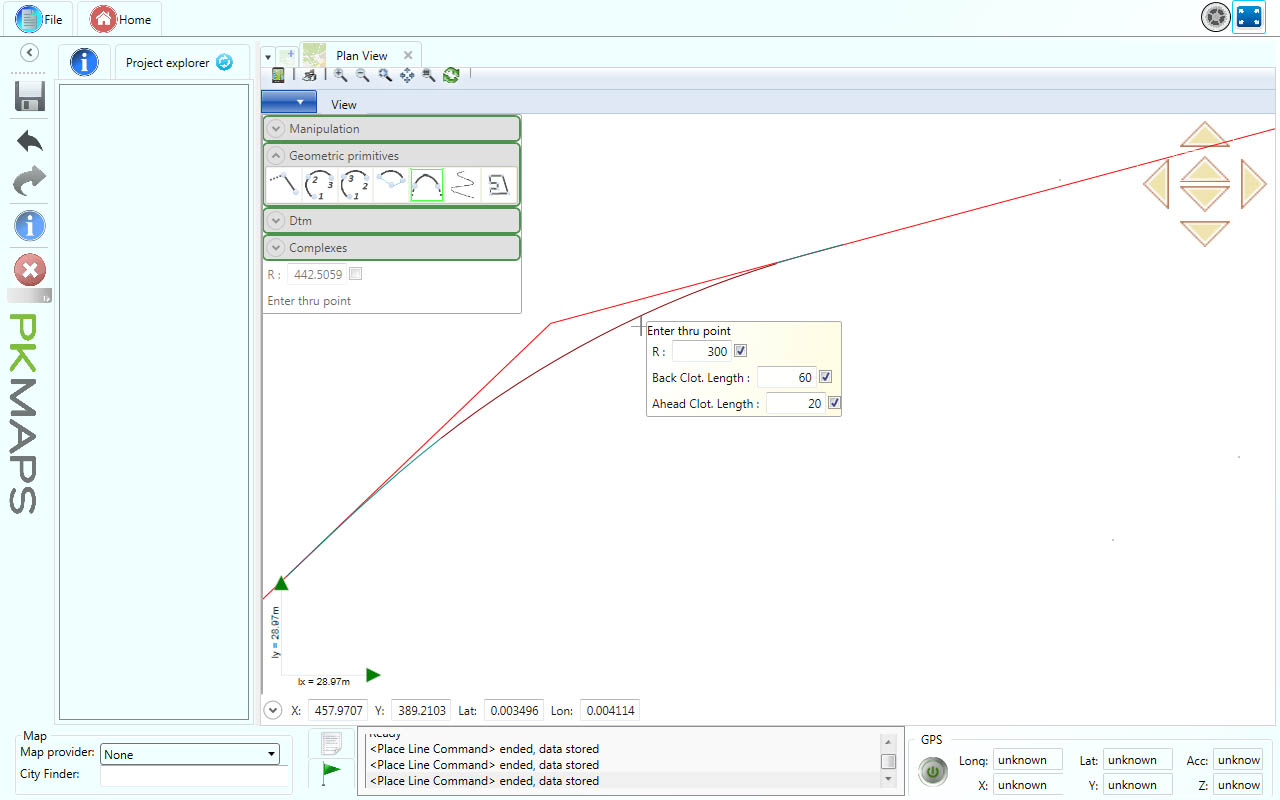Switch to the info tab of the panel
The width and height of the screenshot is (1280, 800).
point(84,62)
